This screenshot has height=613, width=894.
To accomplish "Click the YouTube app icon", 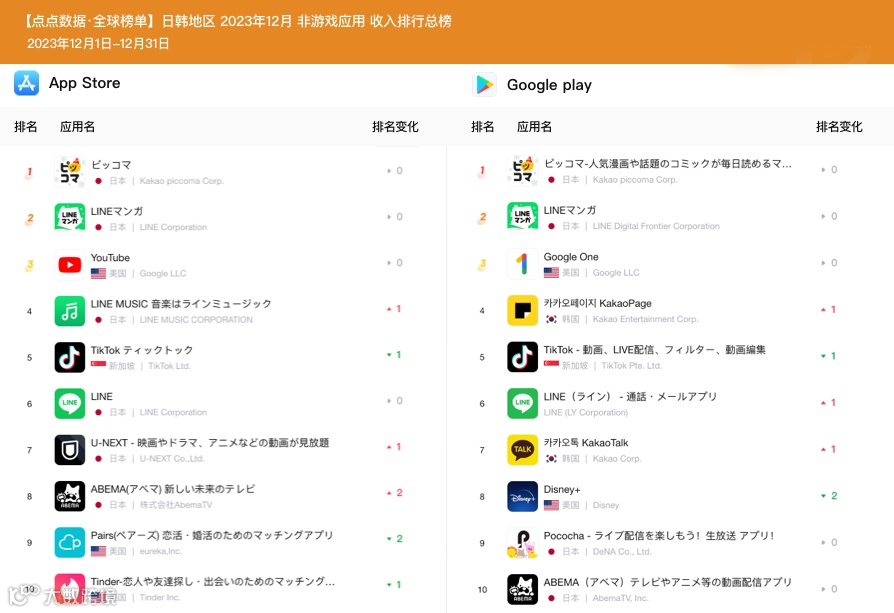I will 69,263.
